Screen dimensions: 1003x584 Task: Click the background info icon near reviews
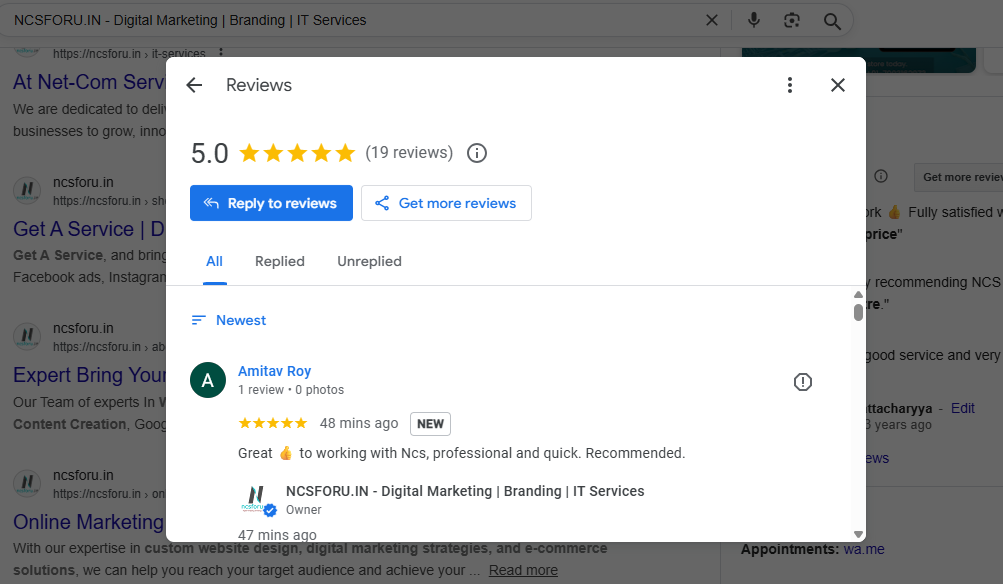881,176
